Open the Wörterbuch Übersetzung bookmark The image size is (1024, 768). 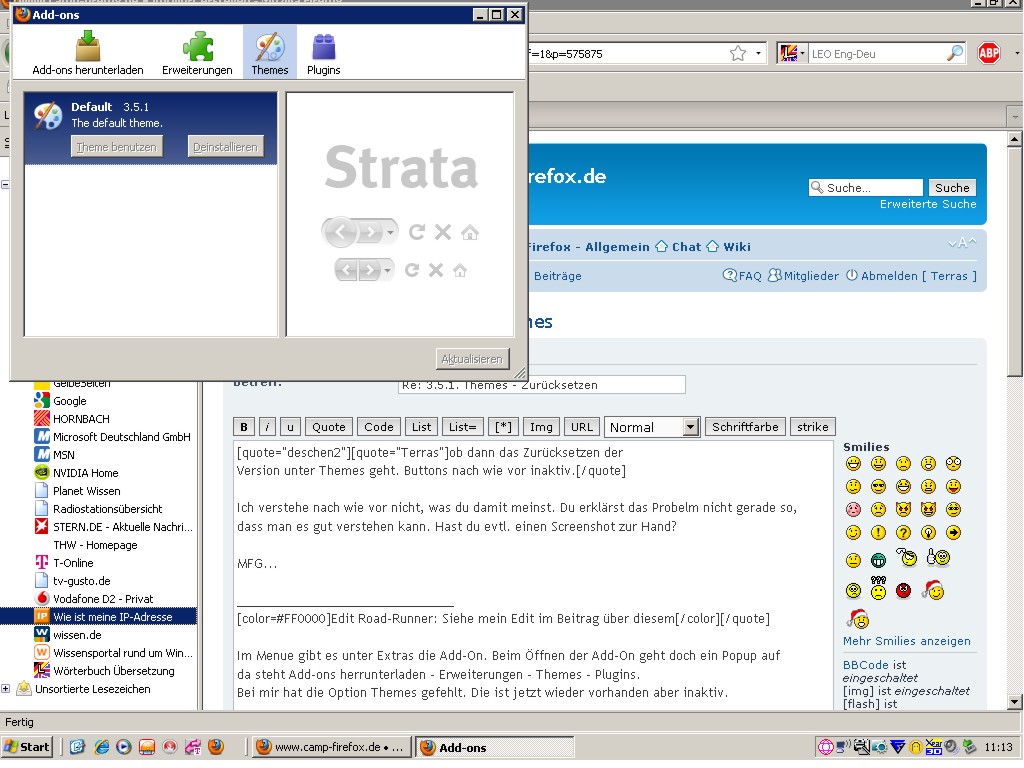click(x=114, y=671)
